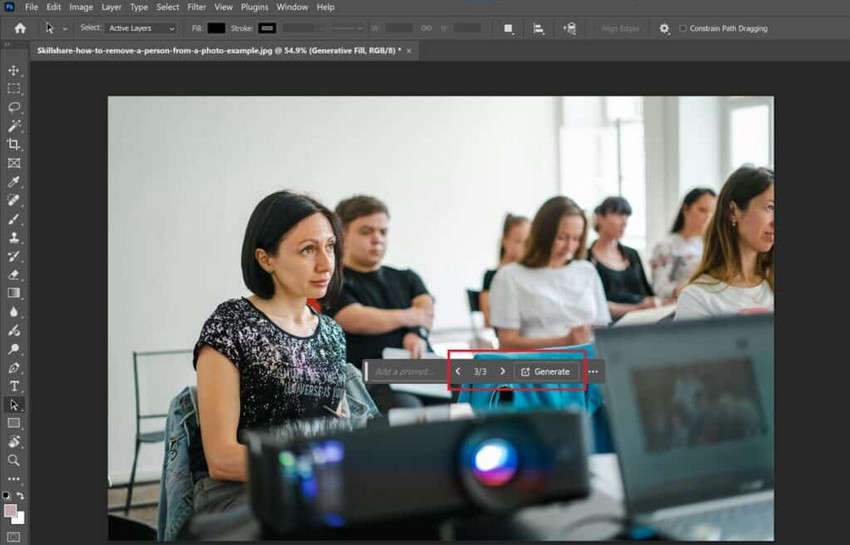Open the File menu
The image size is (850, 545).
click(31, 7)
